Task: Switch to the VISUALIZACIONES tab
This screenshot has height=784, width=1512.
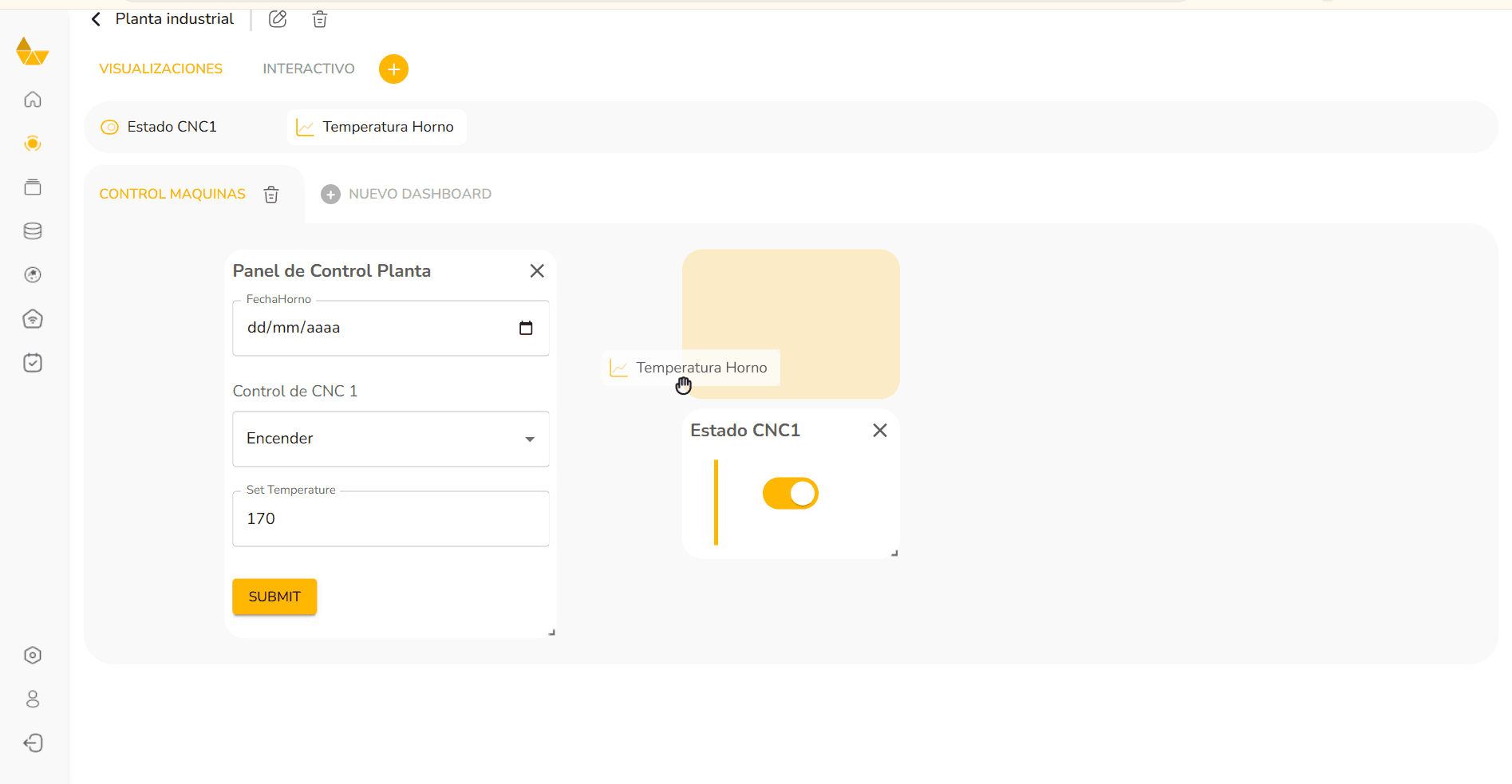Action: [160, 69]
